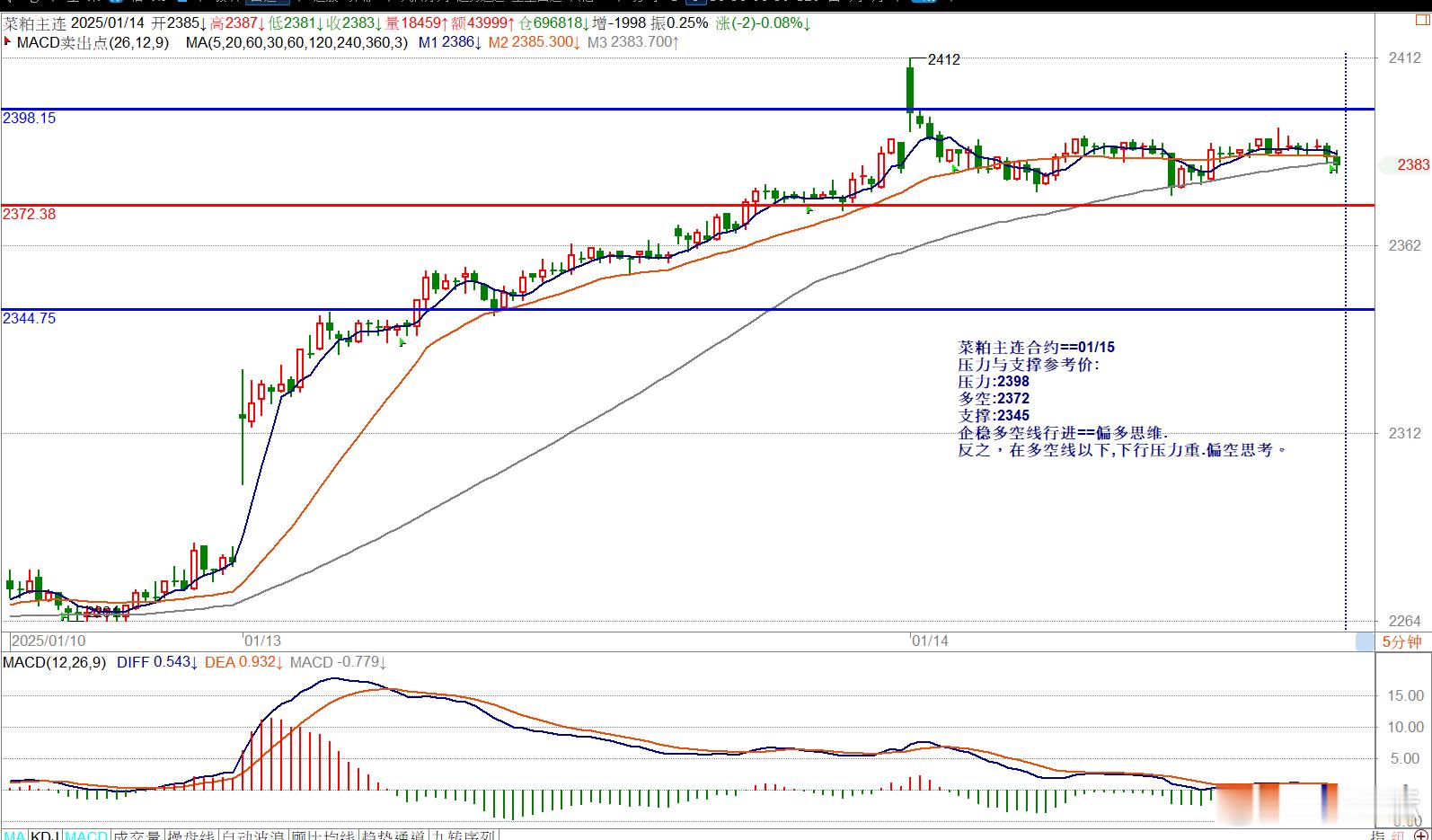Click the current price tag 2383

pos(1413,164)
